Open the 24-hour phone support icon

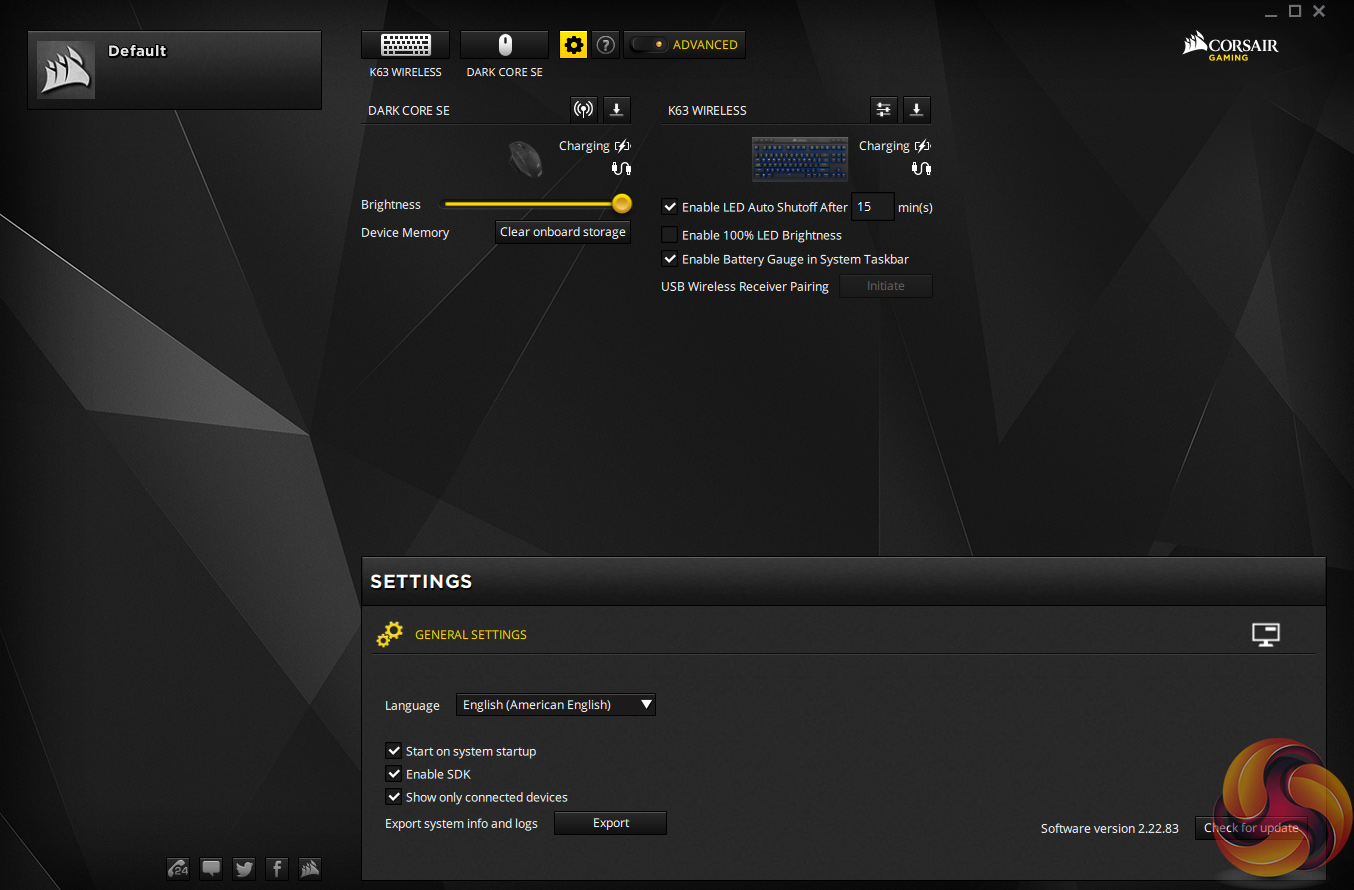[x=178, y=868]
